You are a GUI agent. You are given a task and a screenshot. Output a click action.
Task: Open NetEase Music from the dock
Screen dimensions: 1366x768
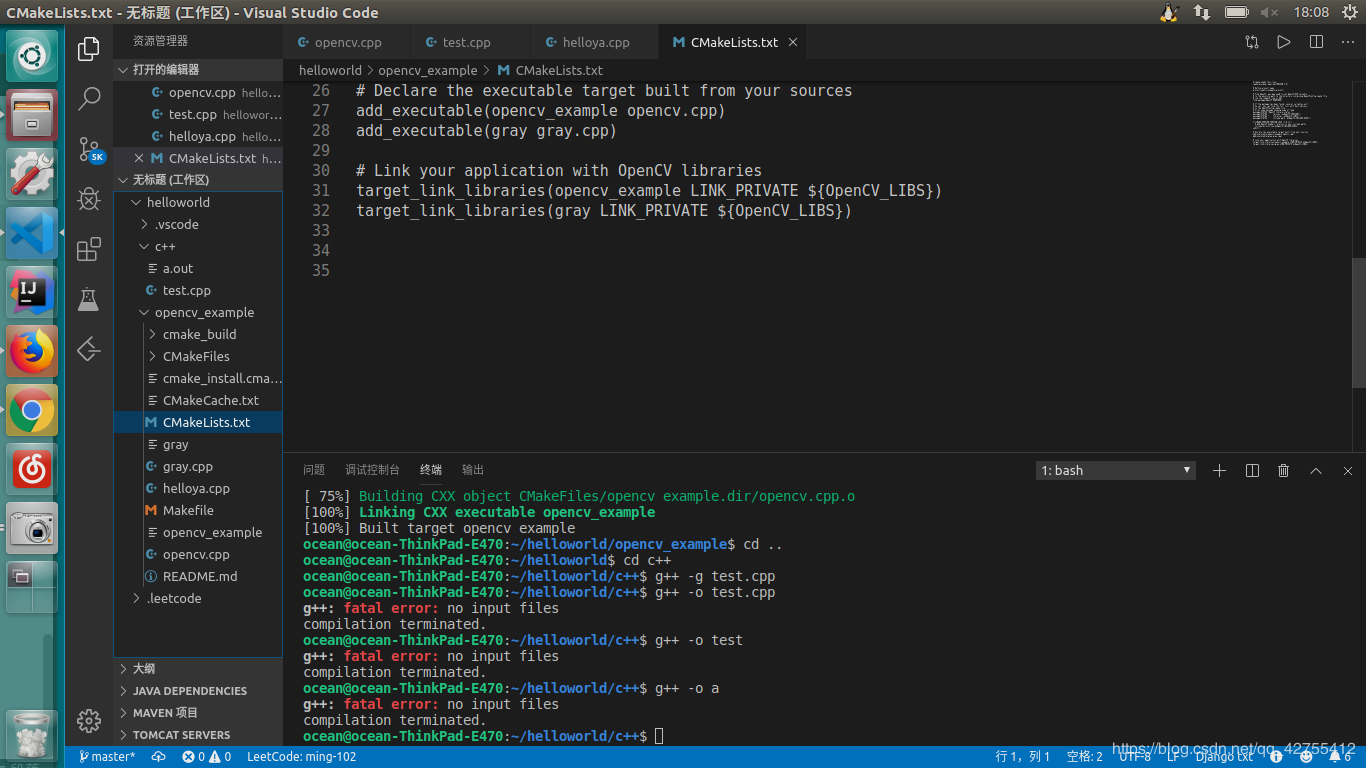pos(32,469)
